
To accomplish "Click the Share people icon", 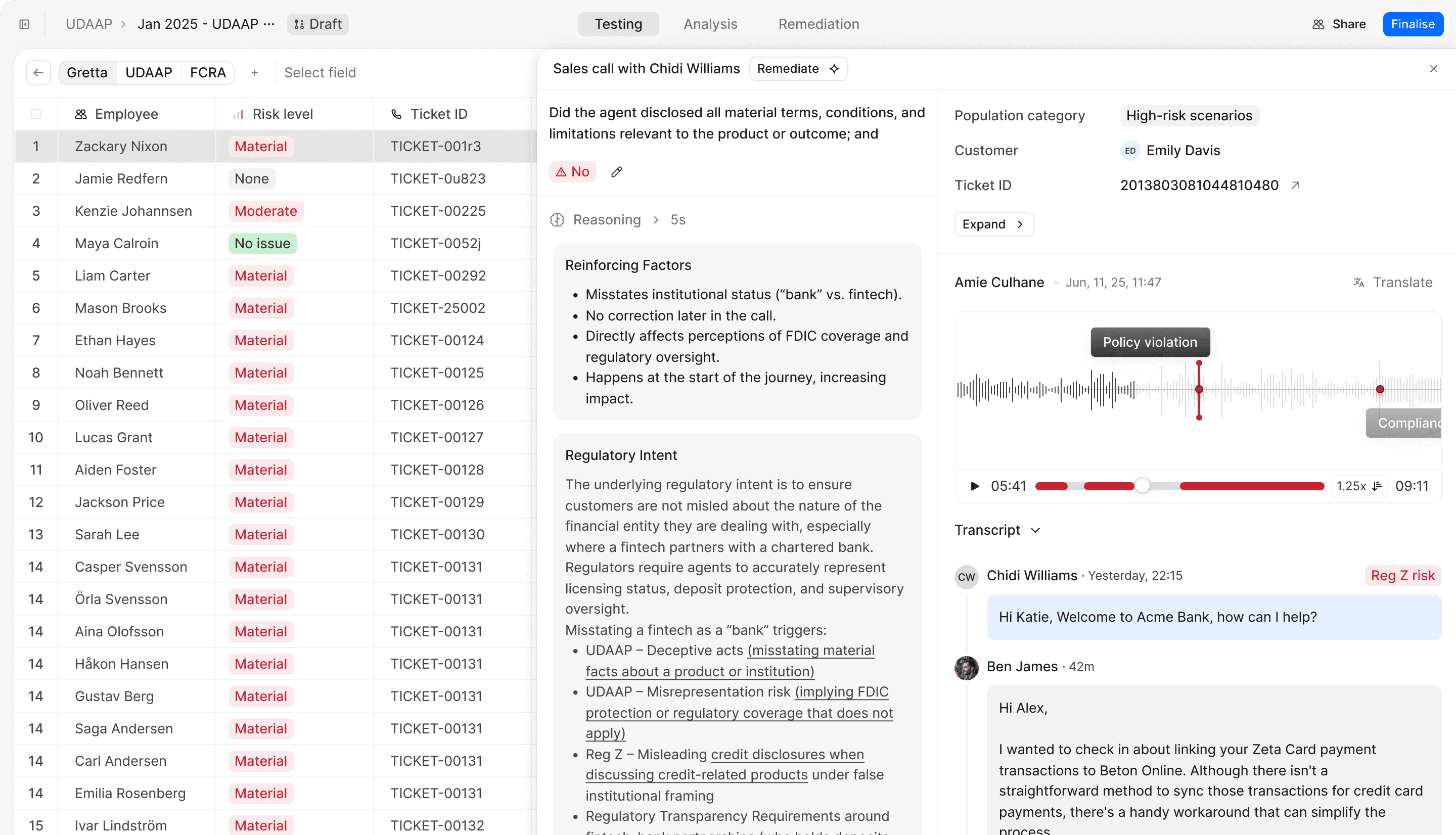I will 1318,24.
